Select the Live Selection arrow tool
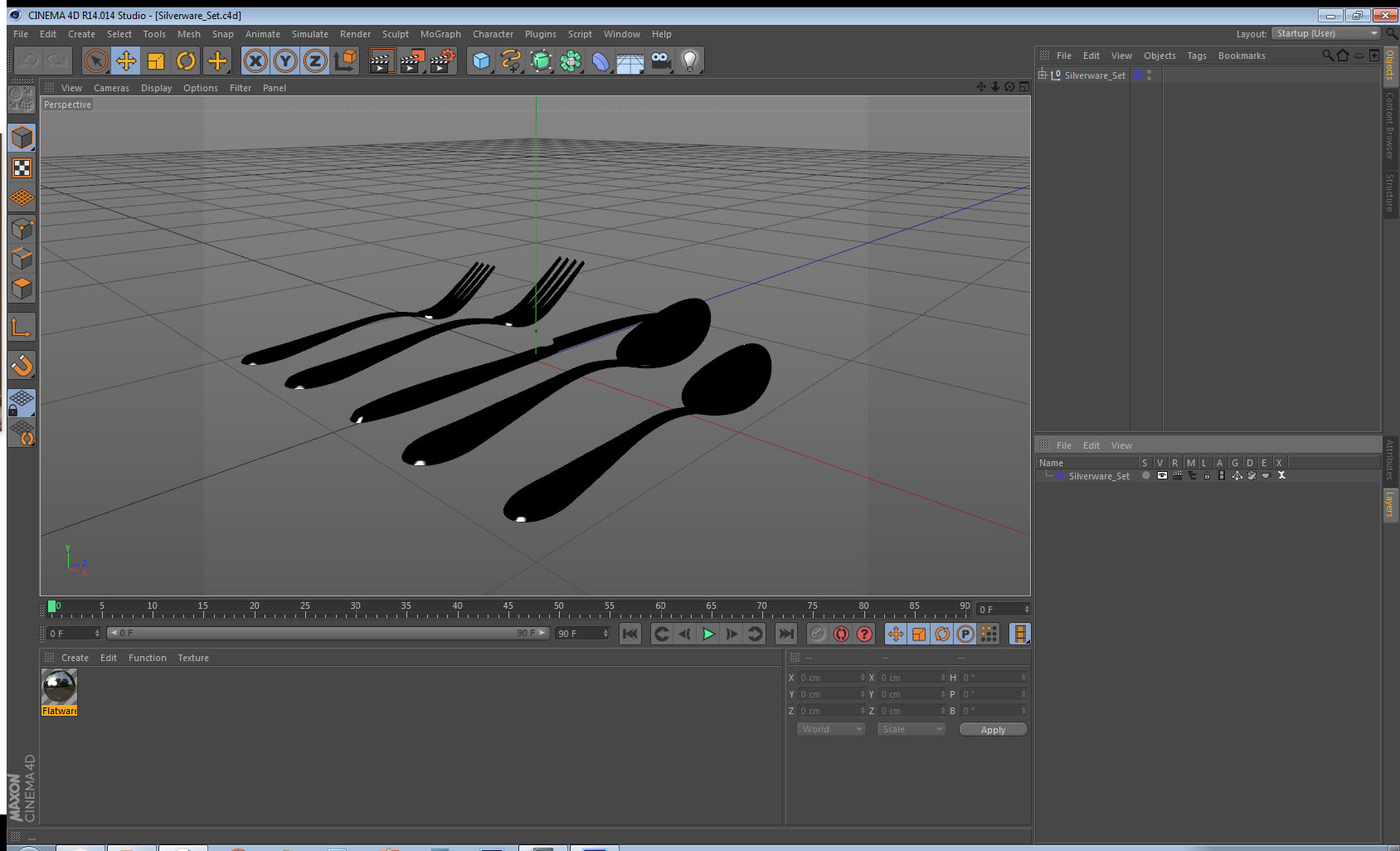The image size is (1400, 851). [96, 61]
